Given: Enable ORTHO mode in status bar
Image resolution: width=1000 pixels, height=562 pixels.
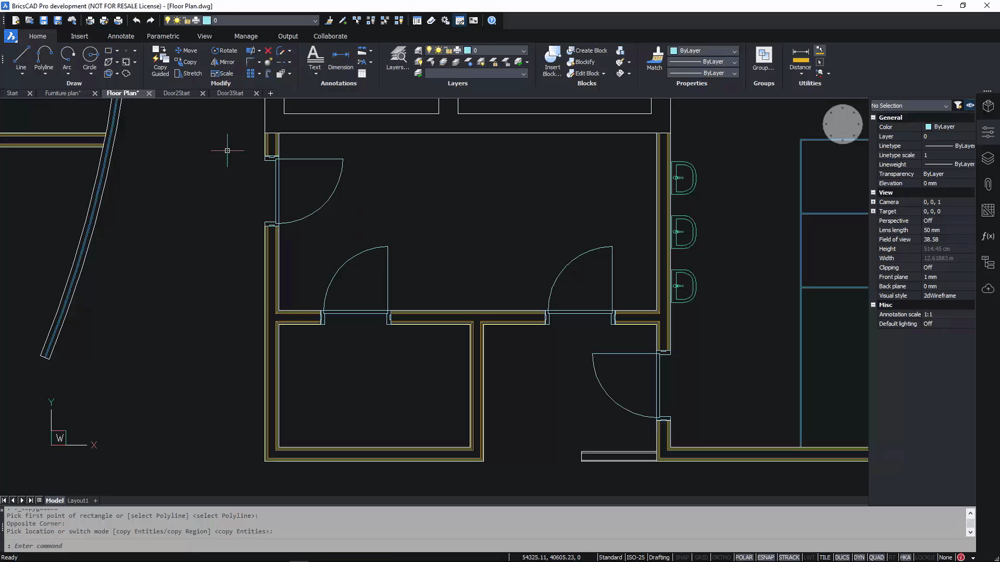Looking at the screenshot, I should 720,557.
